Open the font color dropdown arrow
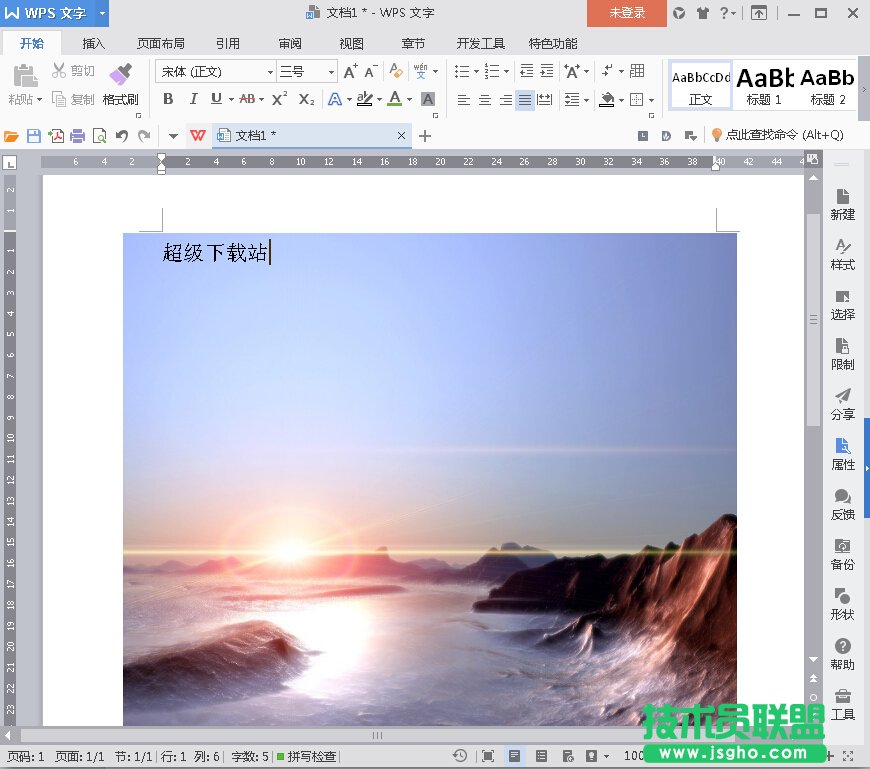870x769 pixels. 409,99
